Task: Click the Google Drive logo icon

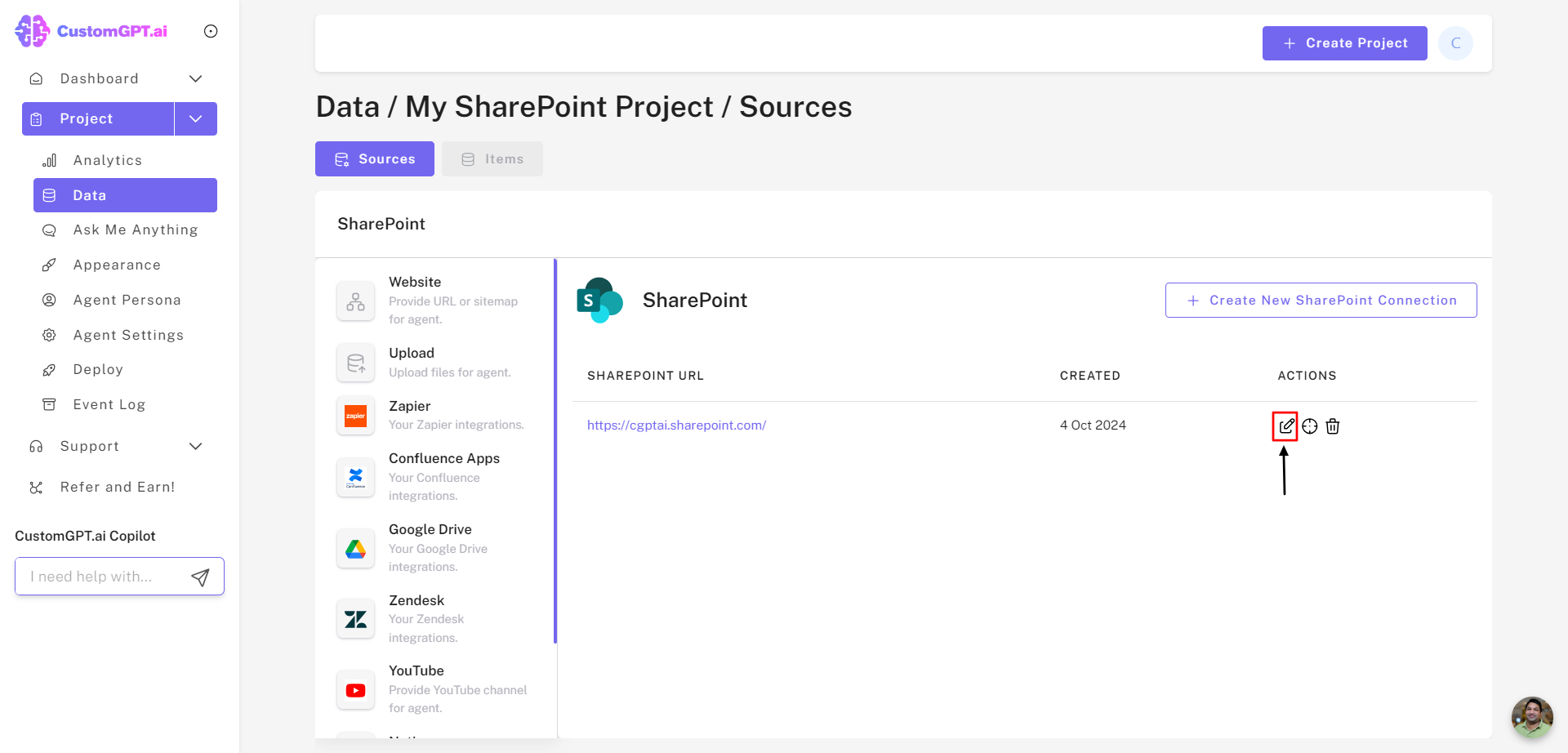Action: click(355, 549)
